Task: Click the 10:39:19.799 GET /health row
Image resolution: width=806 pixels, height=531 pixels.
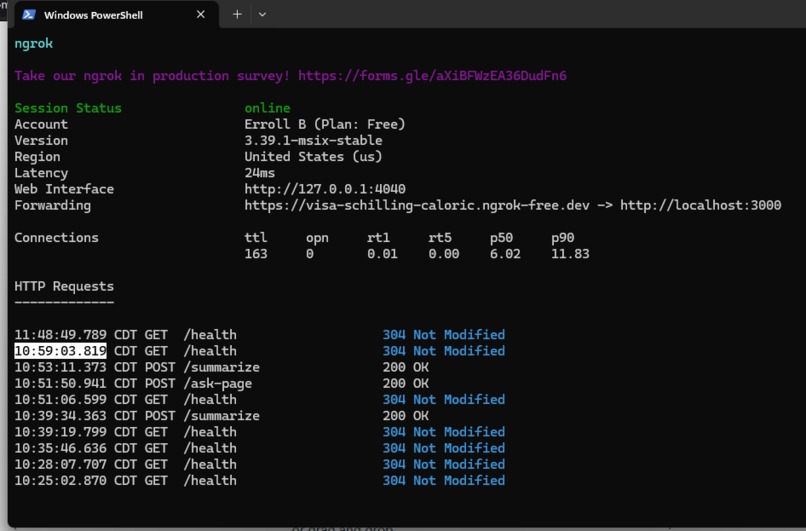Action: 260,432
